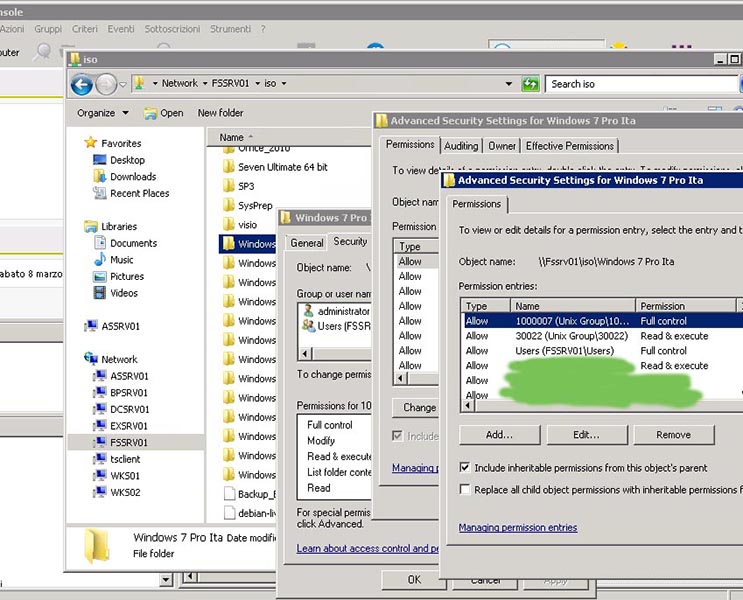Select the Recent Places icon

(x=100, y=194)
